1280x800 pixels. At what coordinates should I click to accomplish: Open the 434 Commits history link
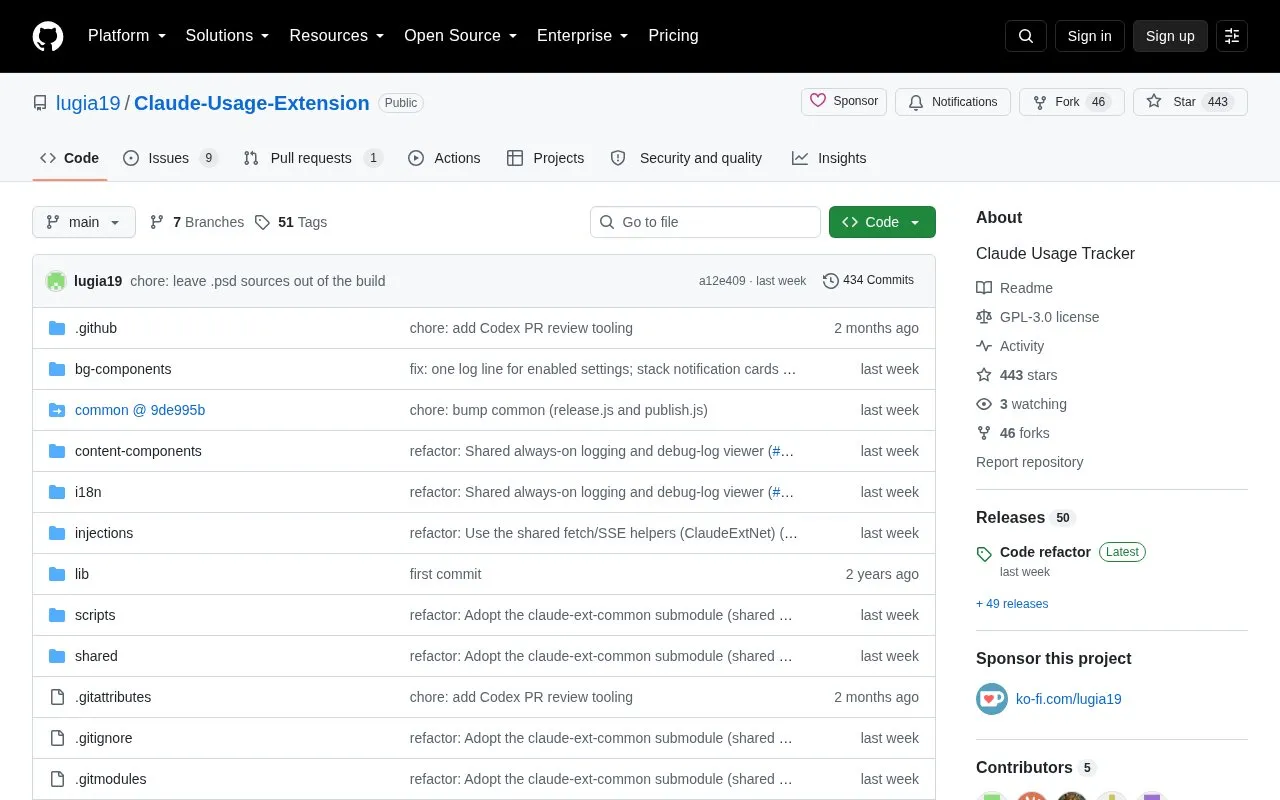click(868, 281)
